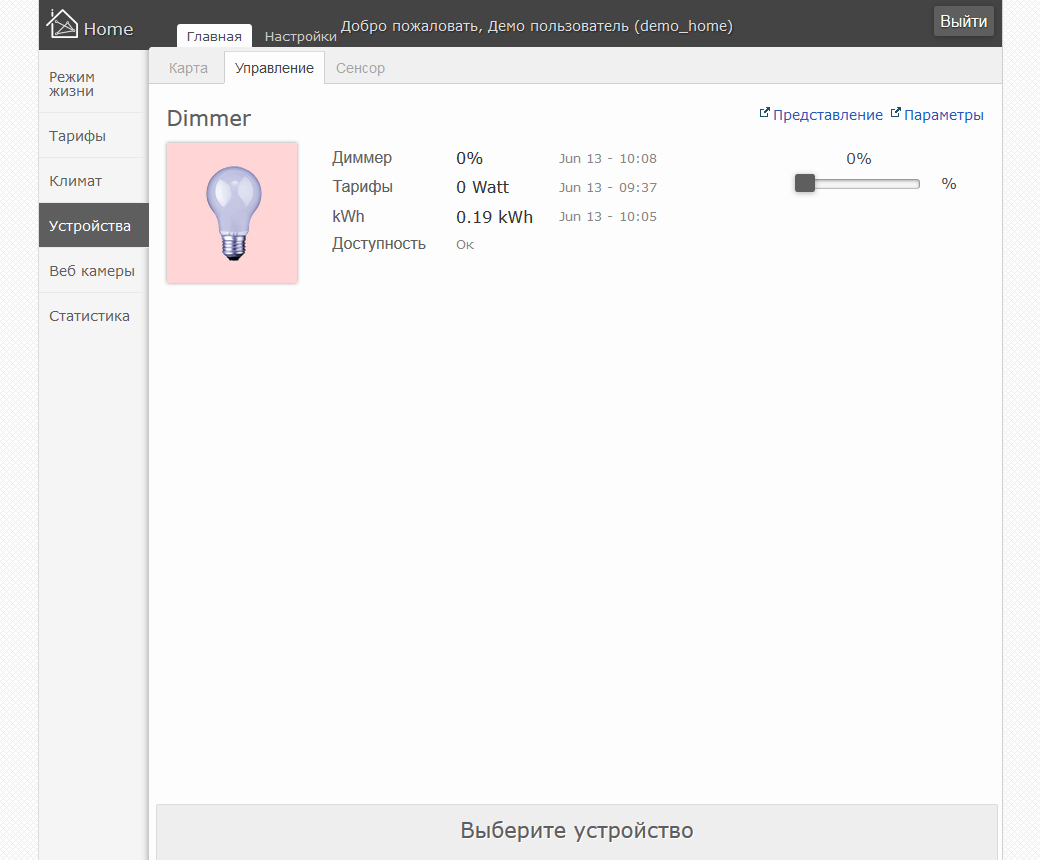Screen dimensions: 1040x860
Task: Open the Параметры link
Action: coord(943,115)
